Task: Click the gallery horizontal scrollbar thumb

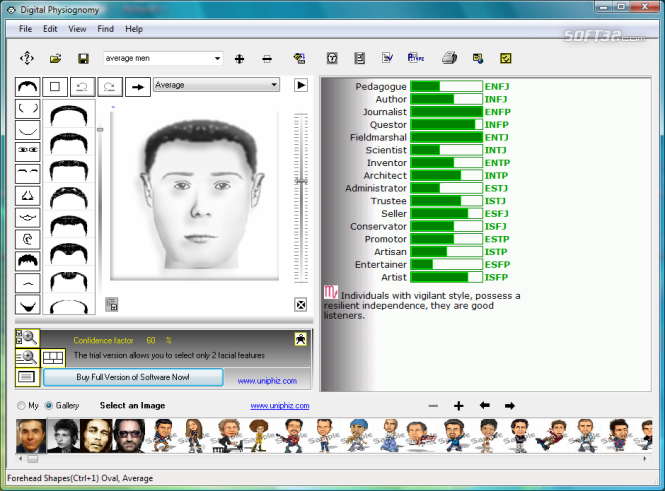Action: pos(33,459)
